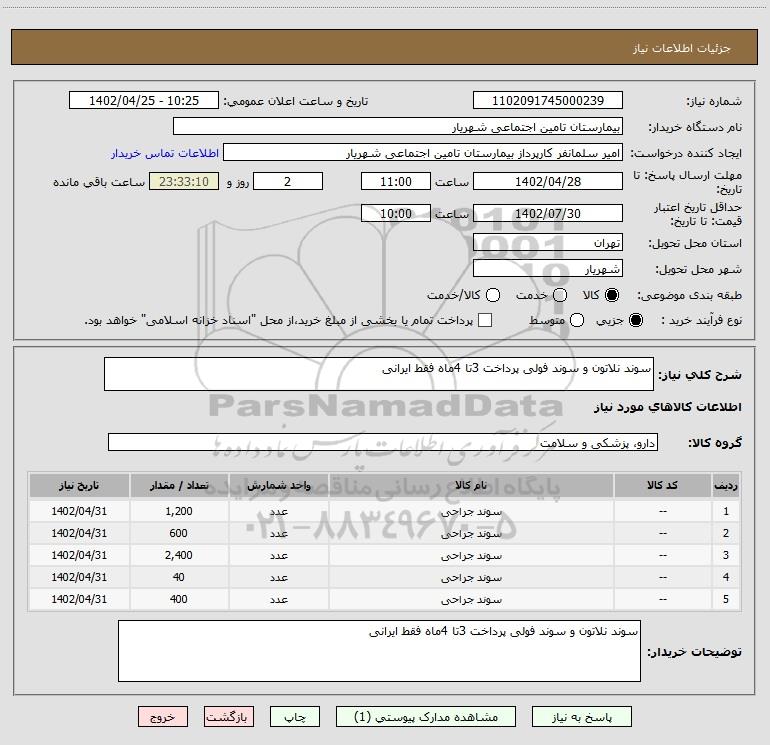This screenshot has width=770, height=745.
Task: Click the 'خروج' exit button
Action: pos(163,717)
